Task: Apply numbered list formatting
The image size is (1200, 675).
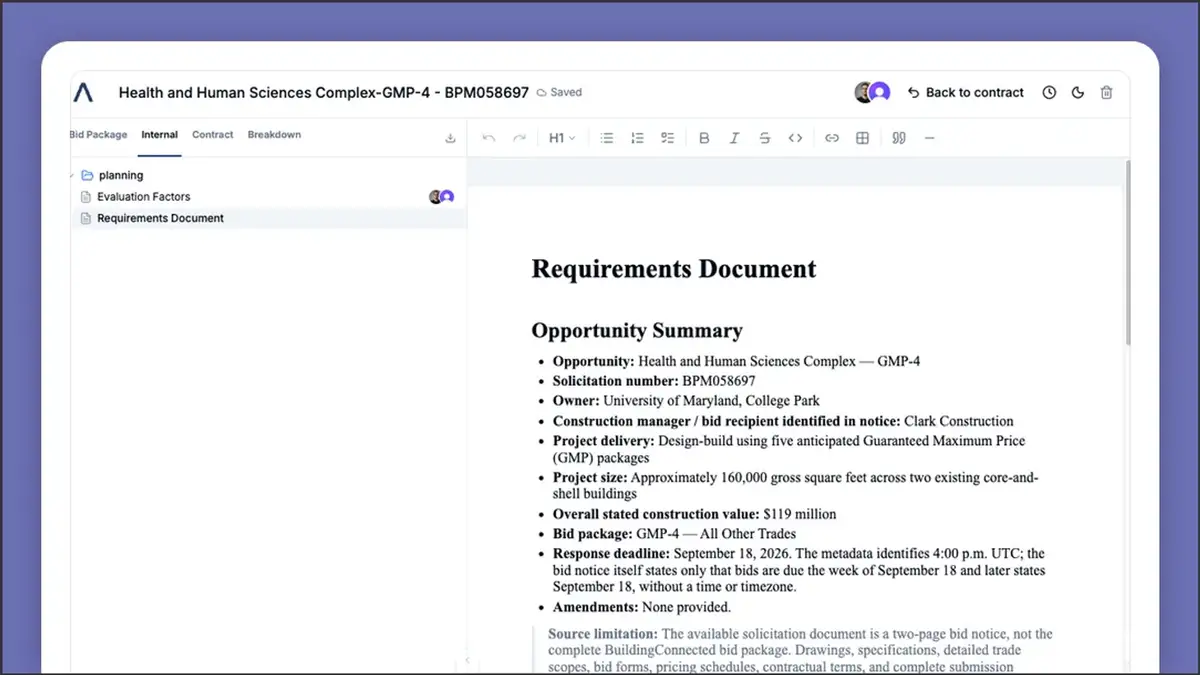Action: 637,138
